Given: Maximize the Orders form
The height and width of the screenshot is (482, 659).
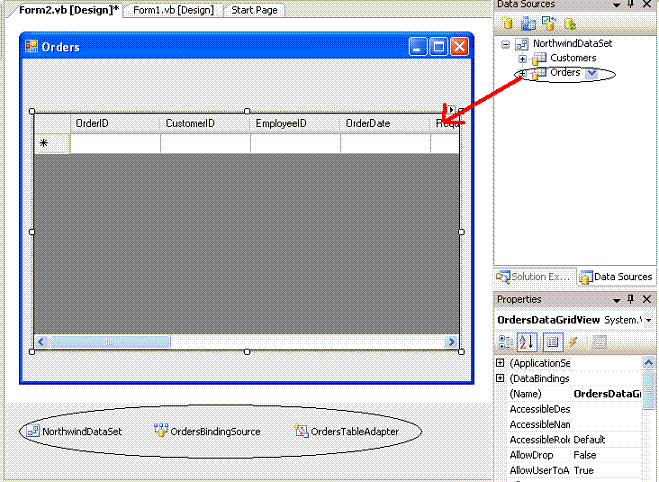Looking at the screenshot, I should [x=438, y=47].
